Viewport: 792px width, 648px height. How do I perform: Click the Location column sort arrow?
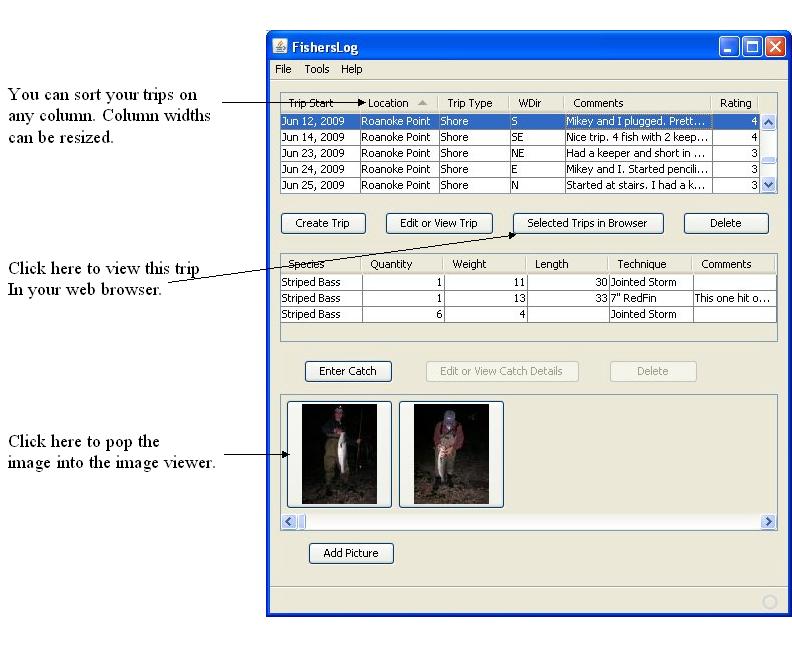pyautogui.click(x=423, y=103)
